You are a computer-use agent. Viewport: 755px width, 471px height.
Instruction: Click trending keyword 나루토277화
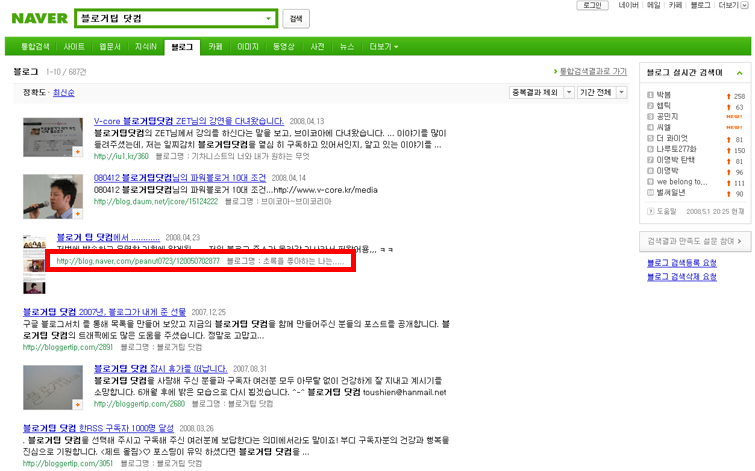677,149
